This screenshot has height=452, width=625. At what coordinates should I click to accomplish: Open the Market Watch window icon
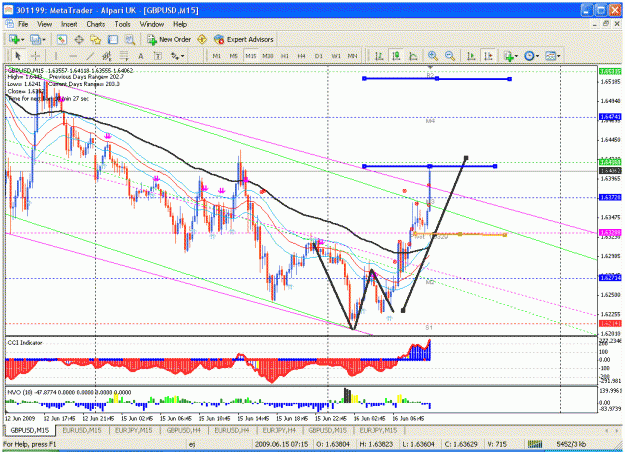pos(61,39)
